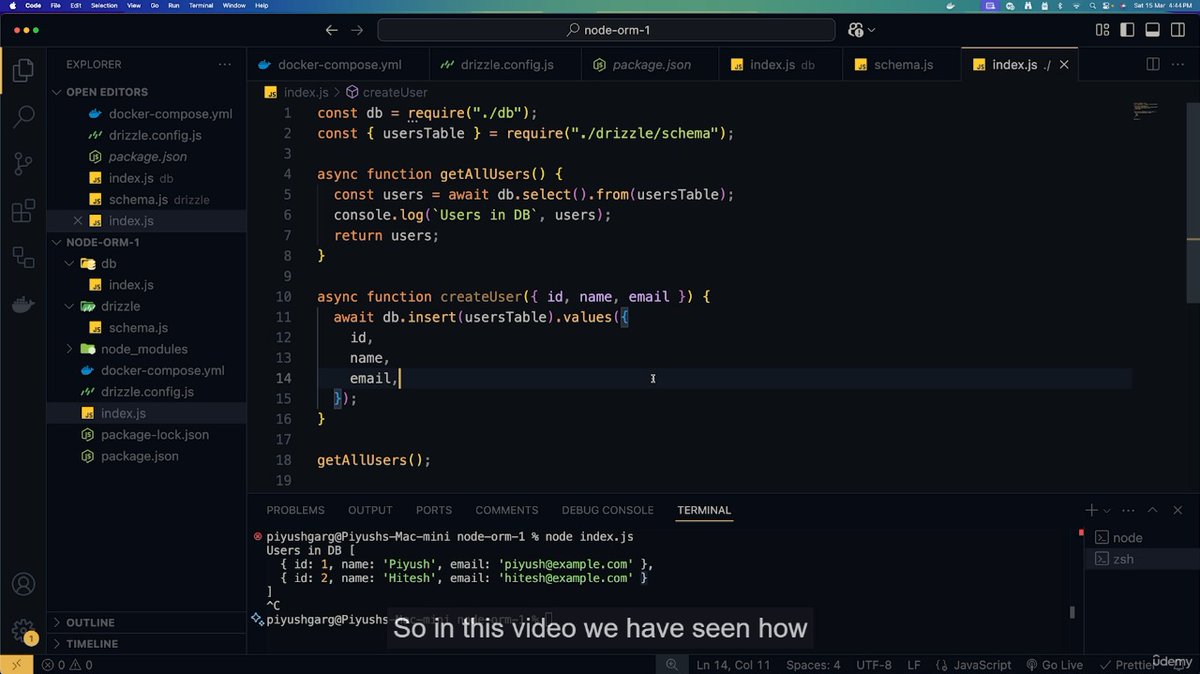Viewport: 1200px width, 674px height.
Task: Open the Extensions view
Action: pyautogui.click(x=22, y=210)
